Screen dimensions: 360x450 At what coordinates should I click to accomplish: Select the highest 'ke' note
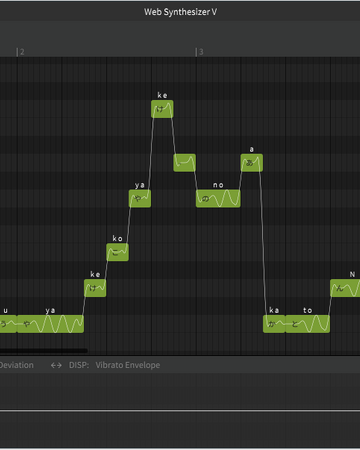coord(162,109)
